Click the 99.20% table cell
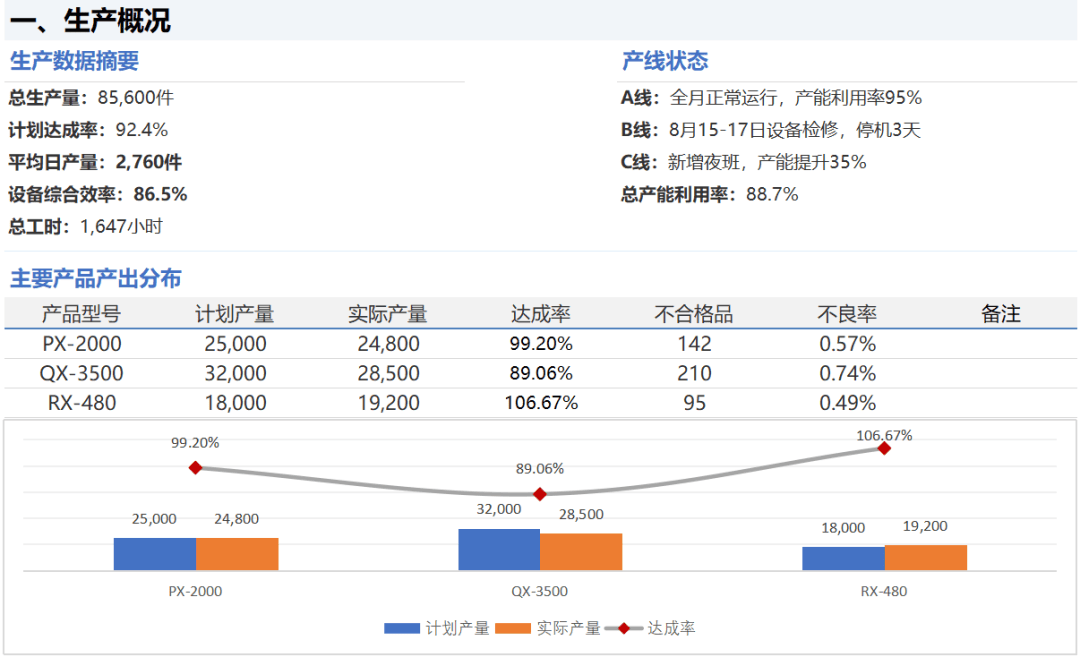Viewport: 1080px width, 657px height. [541, 344]
